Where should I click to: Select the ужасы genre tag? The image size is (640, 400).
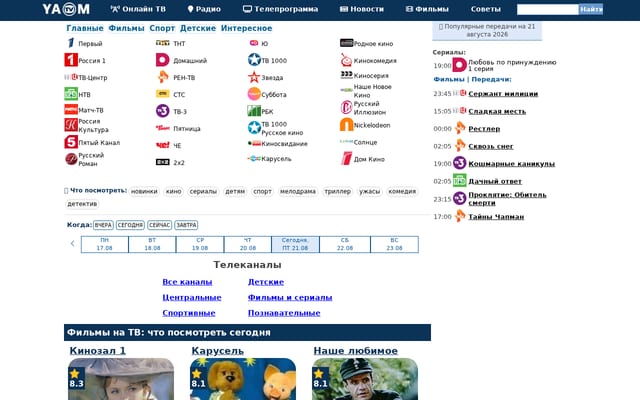(369, 191)
